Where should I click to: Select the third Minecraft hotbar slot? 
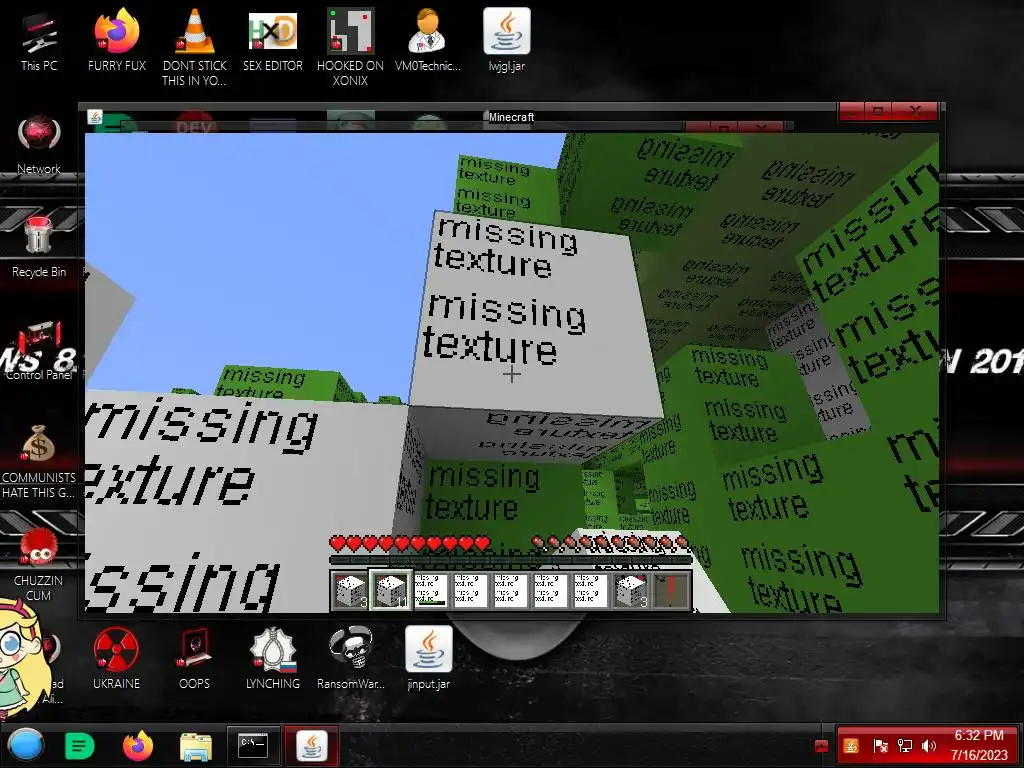(431, 590)
